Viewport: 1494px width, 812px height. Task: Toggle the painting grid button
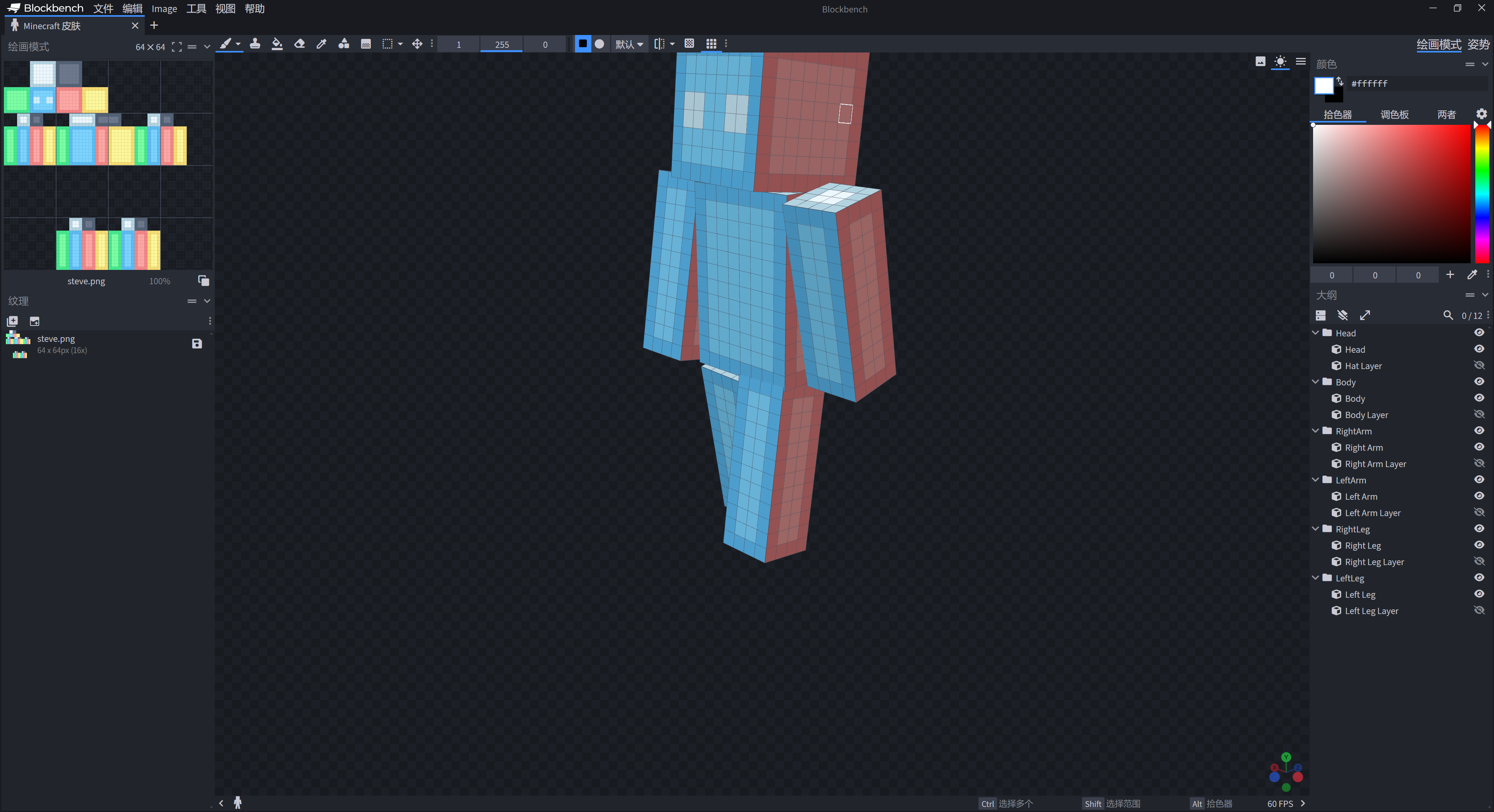coord(711,44)
